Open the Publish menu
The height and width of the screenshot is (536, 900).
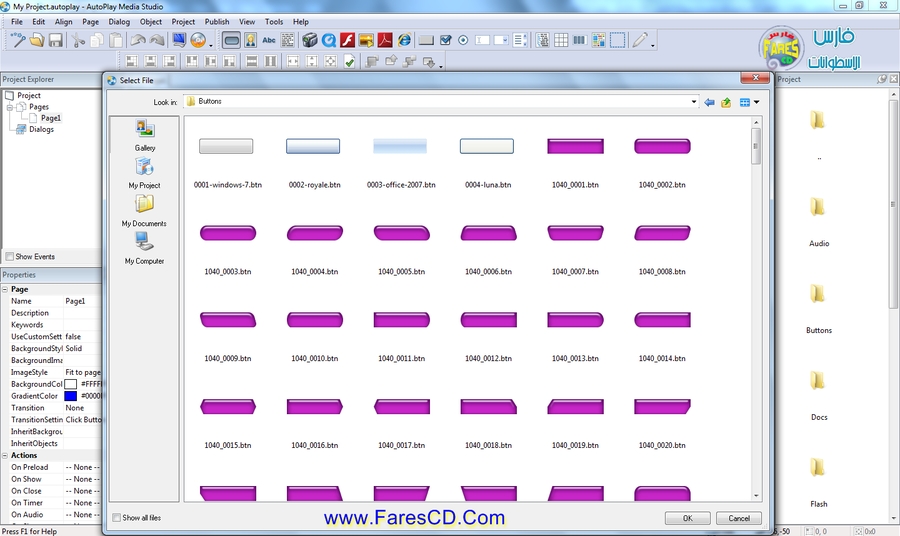pos(216,21)
